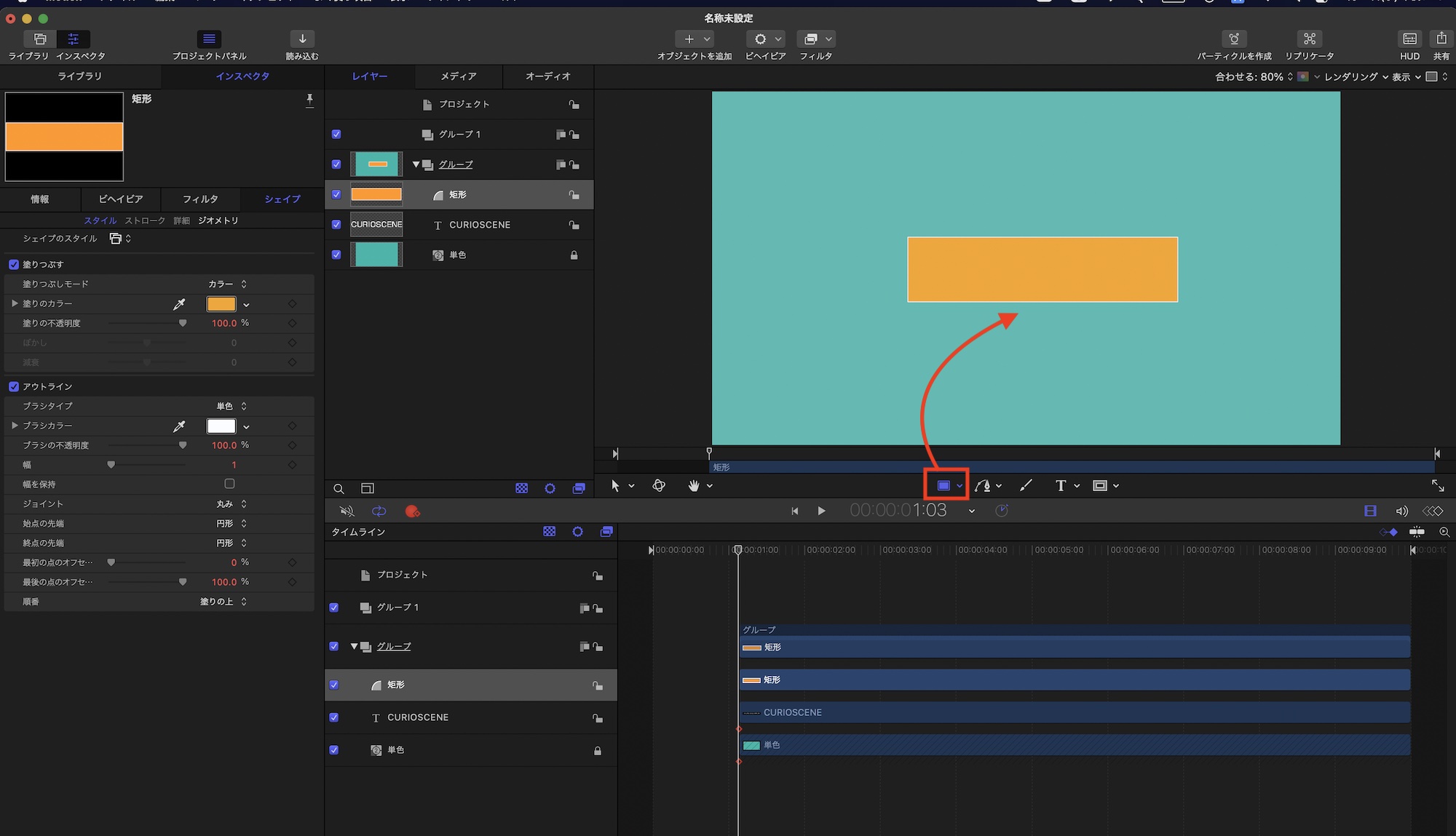Image resolution: width=1456 pixels, height=836 pixels.
Task: Click the Replicator toolbar icon
Action: [x=1309, y=39]
